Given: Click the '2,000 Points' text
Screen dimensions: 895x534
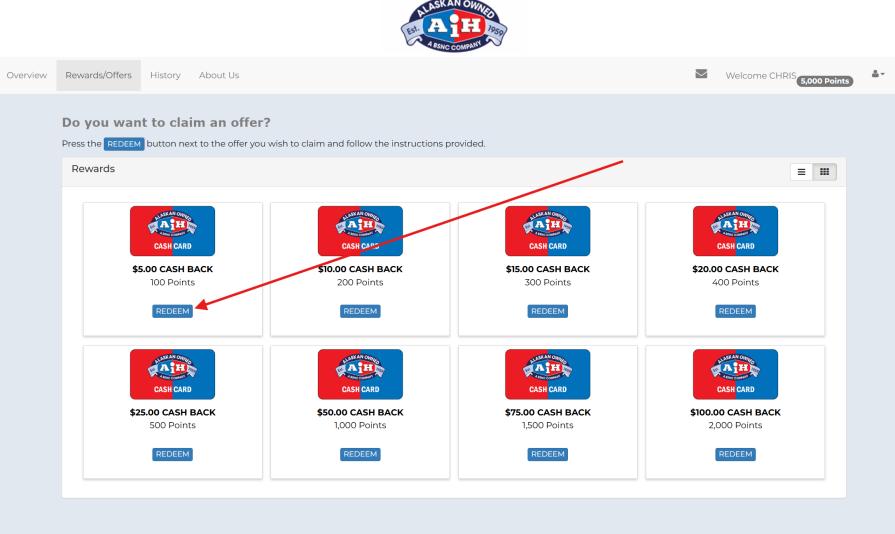Looking at the screenshot, I should tap(735, 425).
